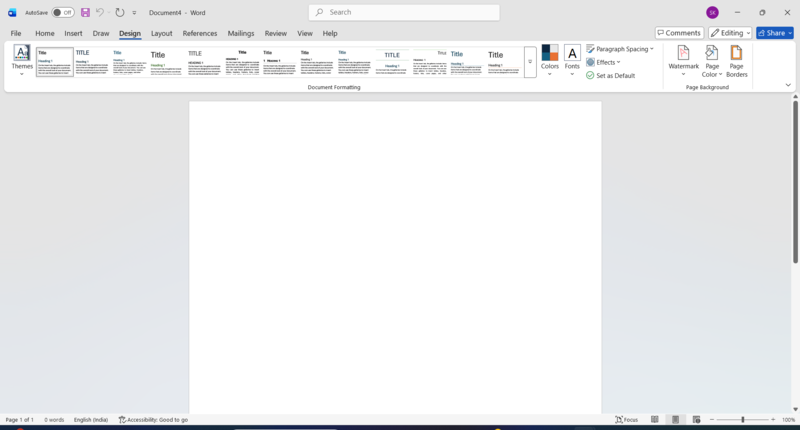Open the Page Color picker
The image size is (800, 430).
click(712, 60)
